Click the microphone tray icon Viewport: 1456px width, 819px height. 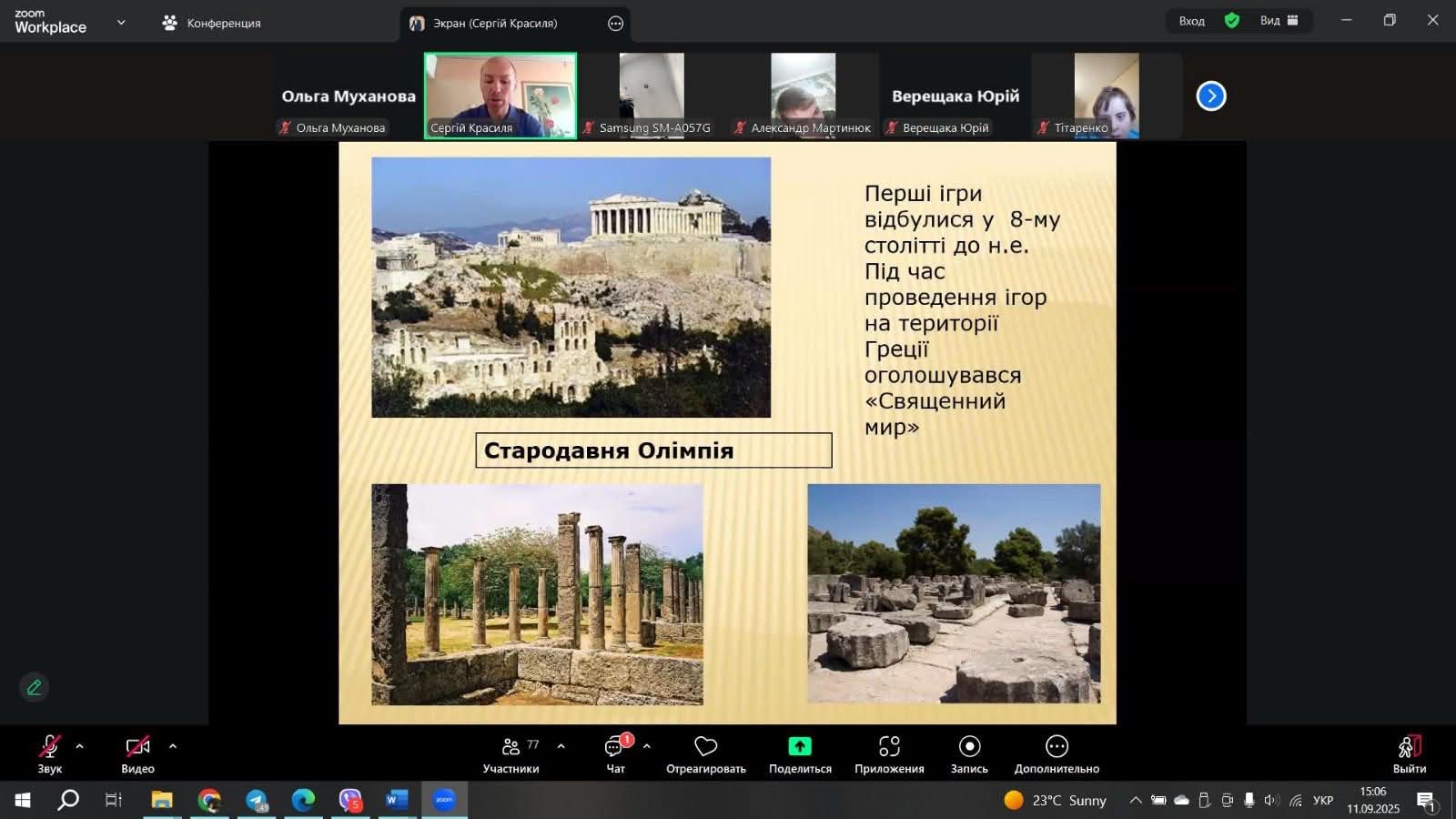pos(1249,800)
